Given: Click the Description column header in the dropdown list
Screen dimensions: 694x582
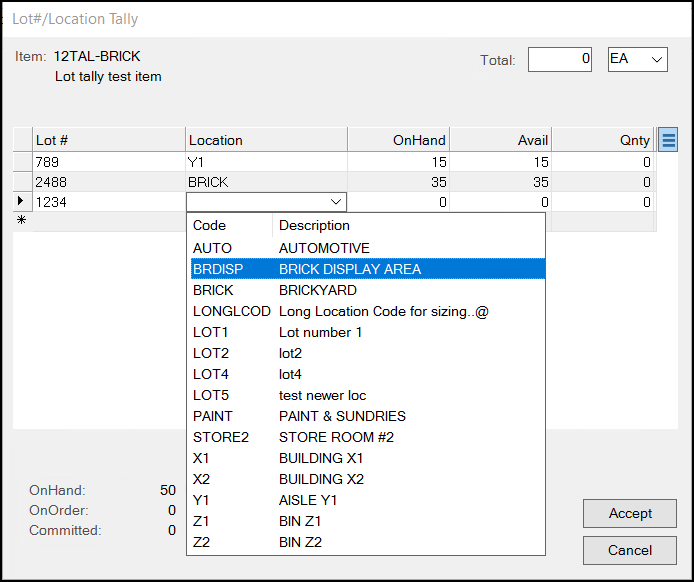Looking at the screenshot, I should (409, 225).
